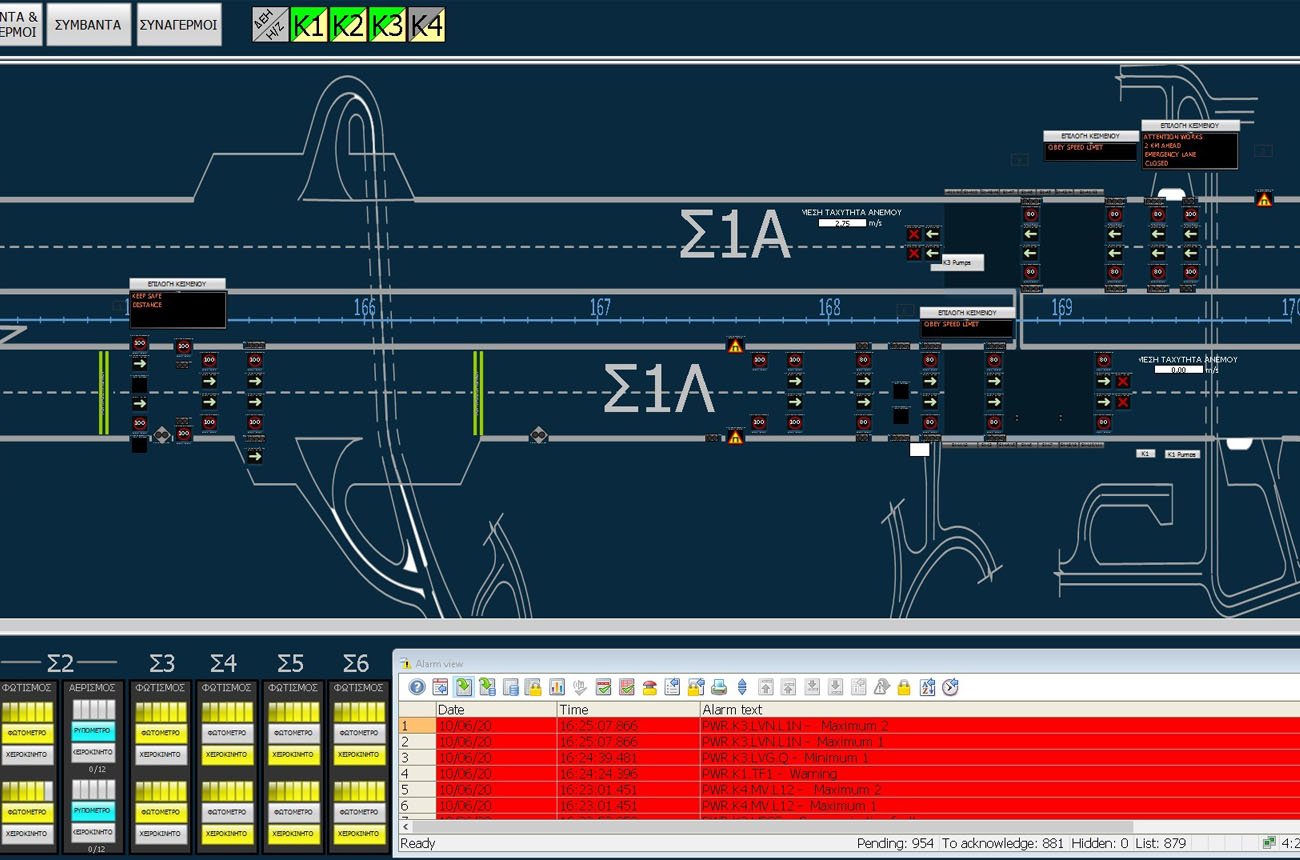Click the yellow padlock icon near sort button
The width and height of the screenshot is (1300, 860).
coord(904,687)
